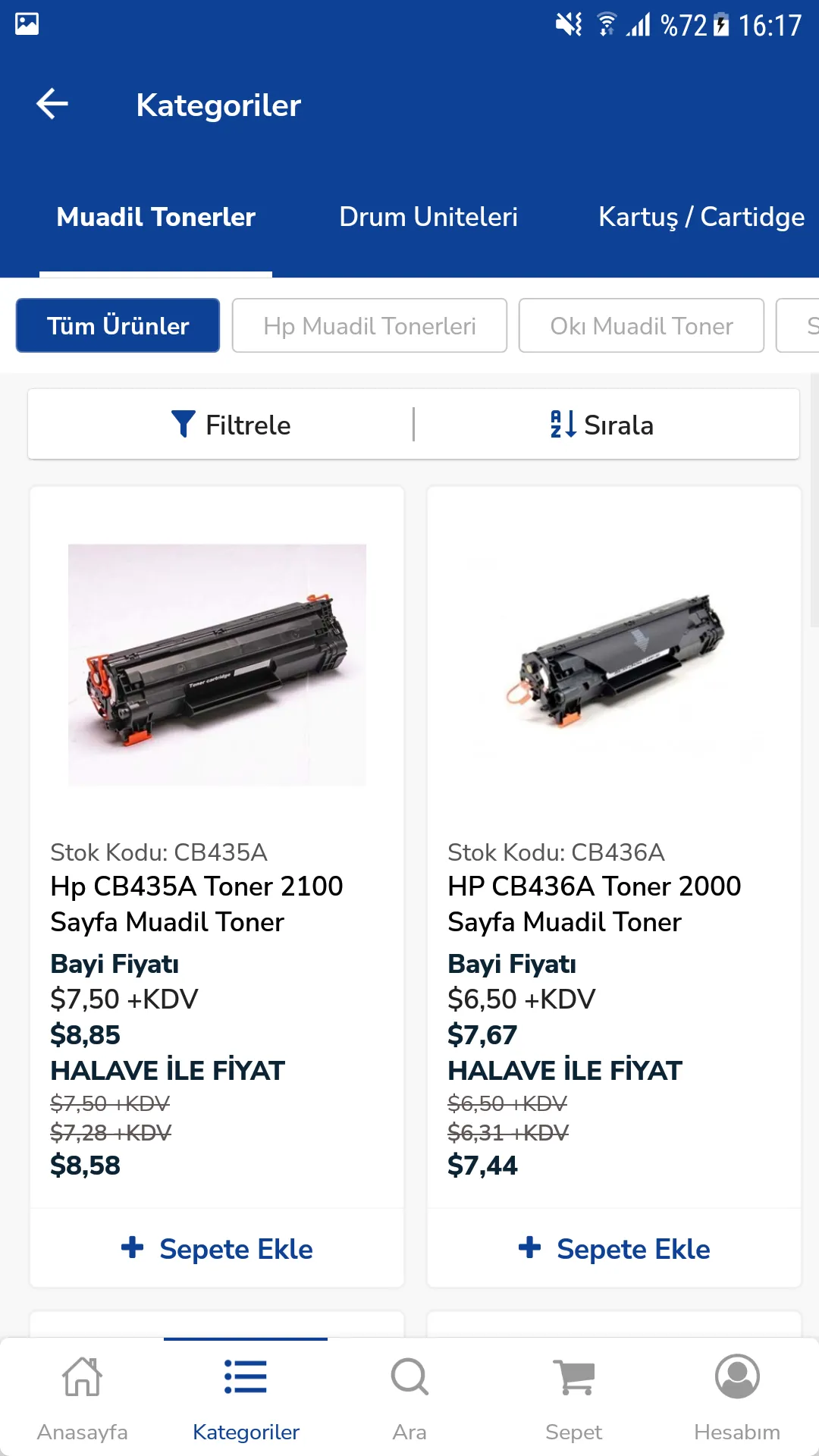
Task: Click the Filtrele funnel icon
Action: (183, 424)
